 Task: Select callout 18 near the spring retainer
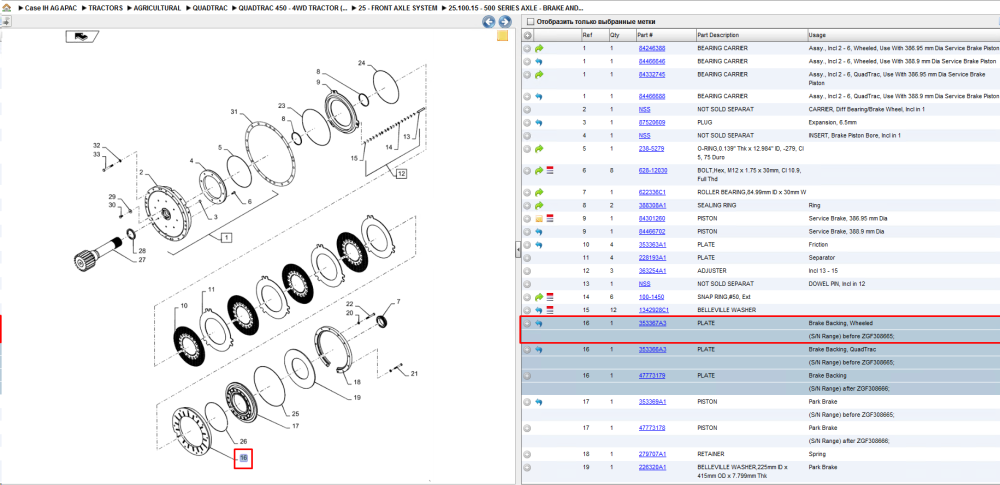pyautogui.click(x=357, y=382)
